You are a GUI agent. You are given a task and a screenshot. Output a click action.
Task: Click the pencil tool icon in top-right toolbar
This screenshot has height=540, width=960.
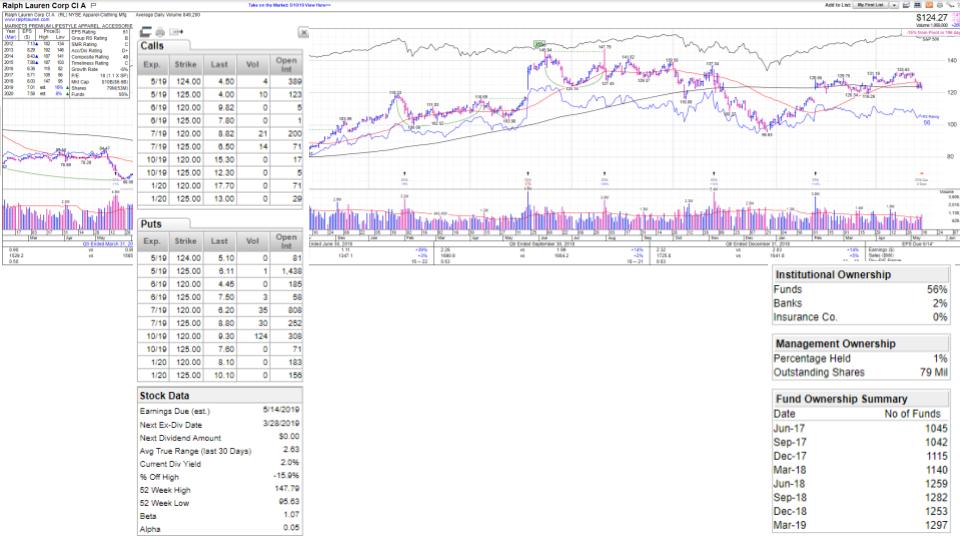pos(951,5)
